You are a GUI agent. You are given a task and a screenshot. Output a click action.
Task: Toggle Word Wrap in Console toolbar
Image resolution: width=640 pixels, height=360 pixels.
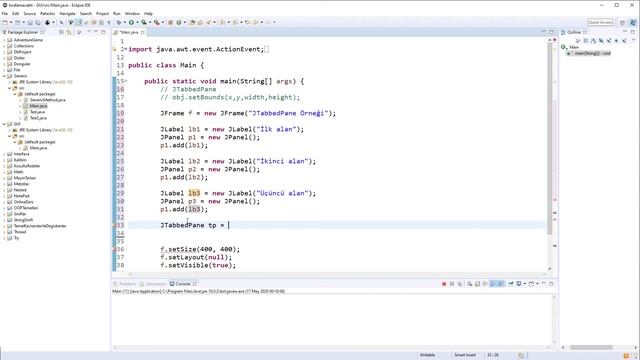click(485, 284)
